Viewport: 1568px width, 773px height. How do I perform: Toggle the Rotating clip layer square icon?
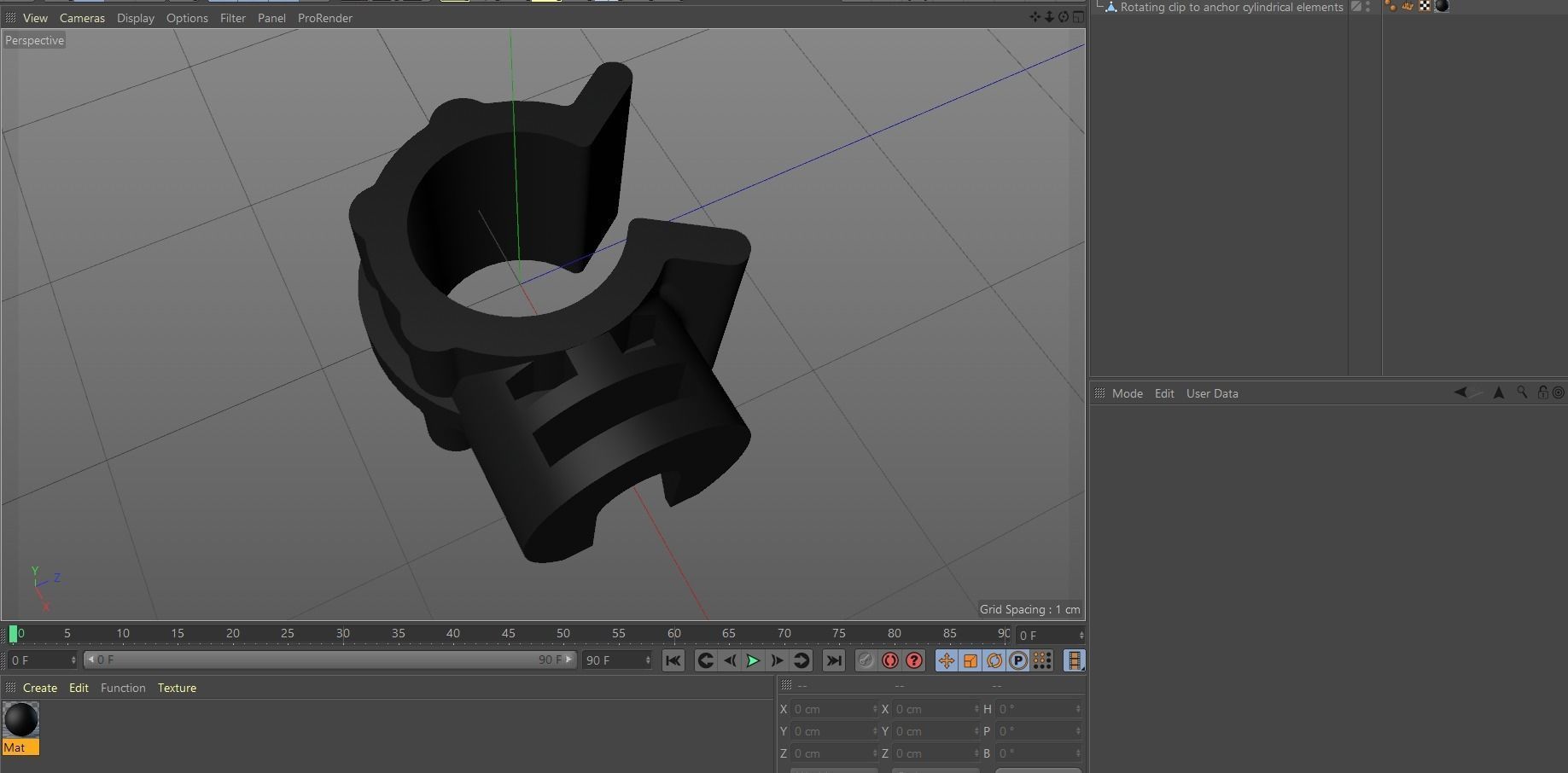[x=1355, y=6]
